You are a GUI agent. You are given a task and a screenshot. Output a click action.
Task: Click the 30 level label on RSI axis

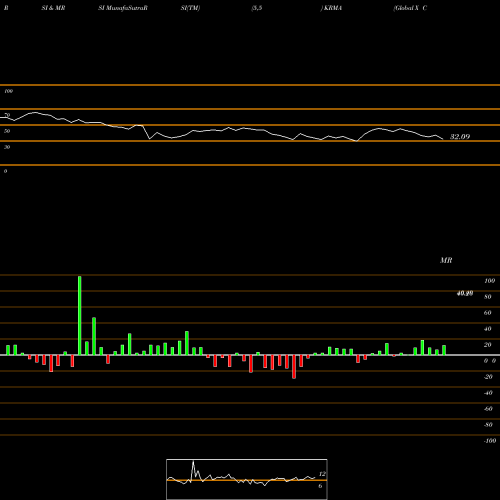pos(7,147)
